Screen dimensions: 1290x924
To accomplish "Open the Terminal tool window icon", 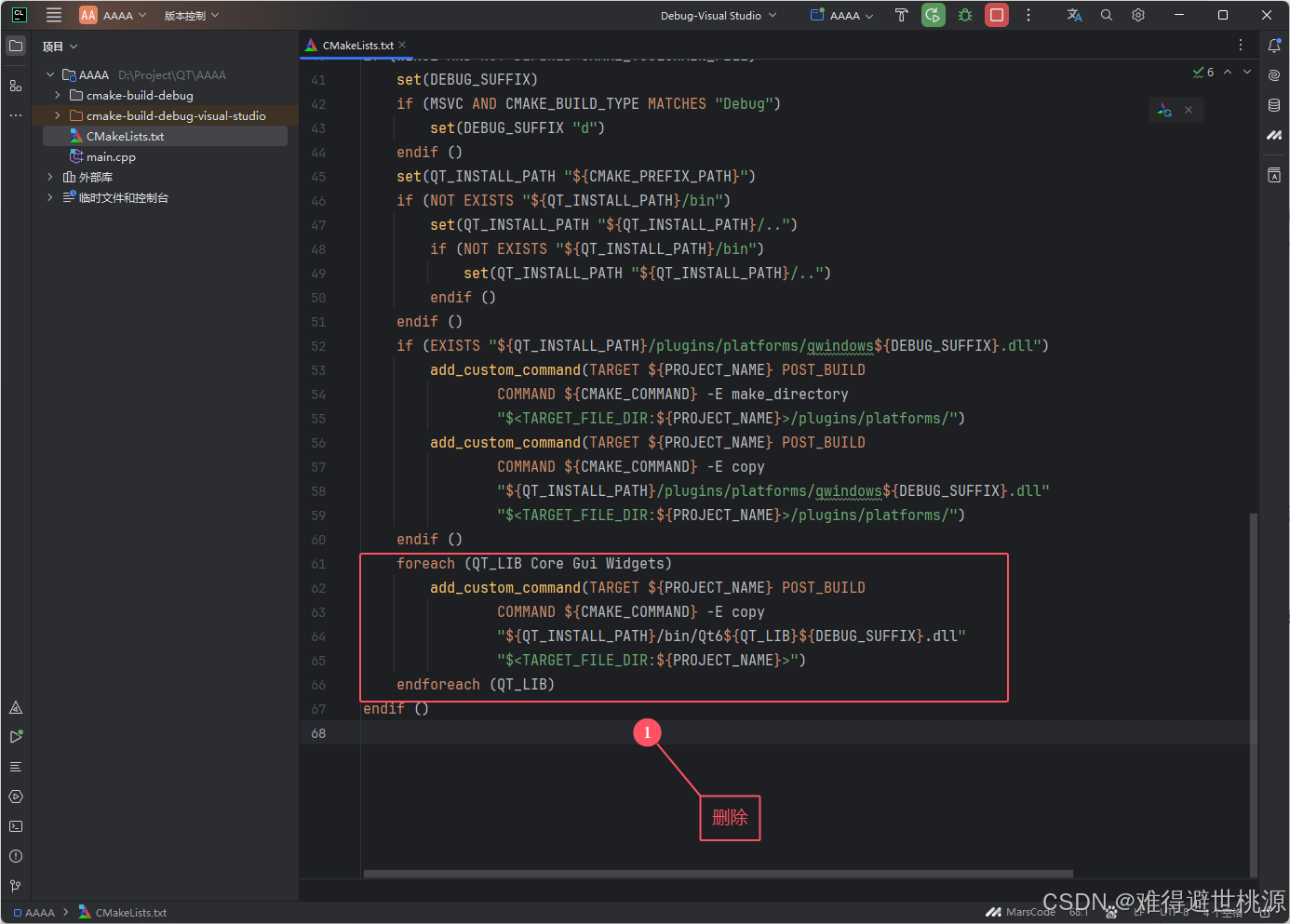I will 16,826.
